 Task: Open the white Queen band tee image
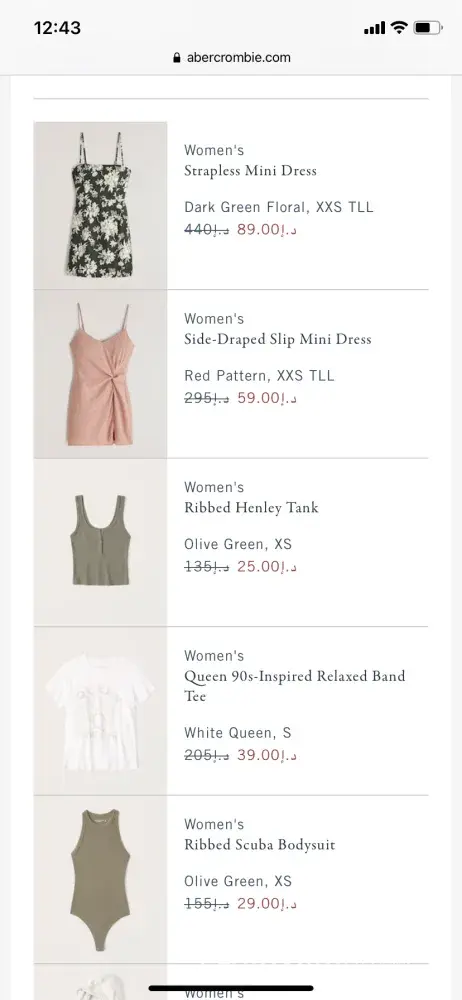coord(100,710)
